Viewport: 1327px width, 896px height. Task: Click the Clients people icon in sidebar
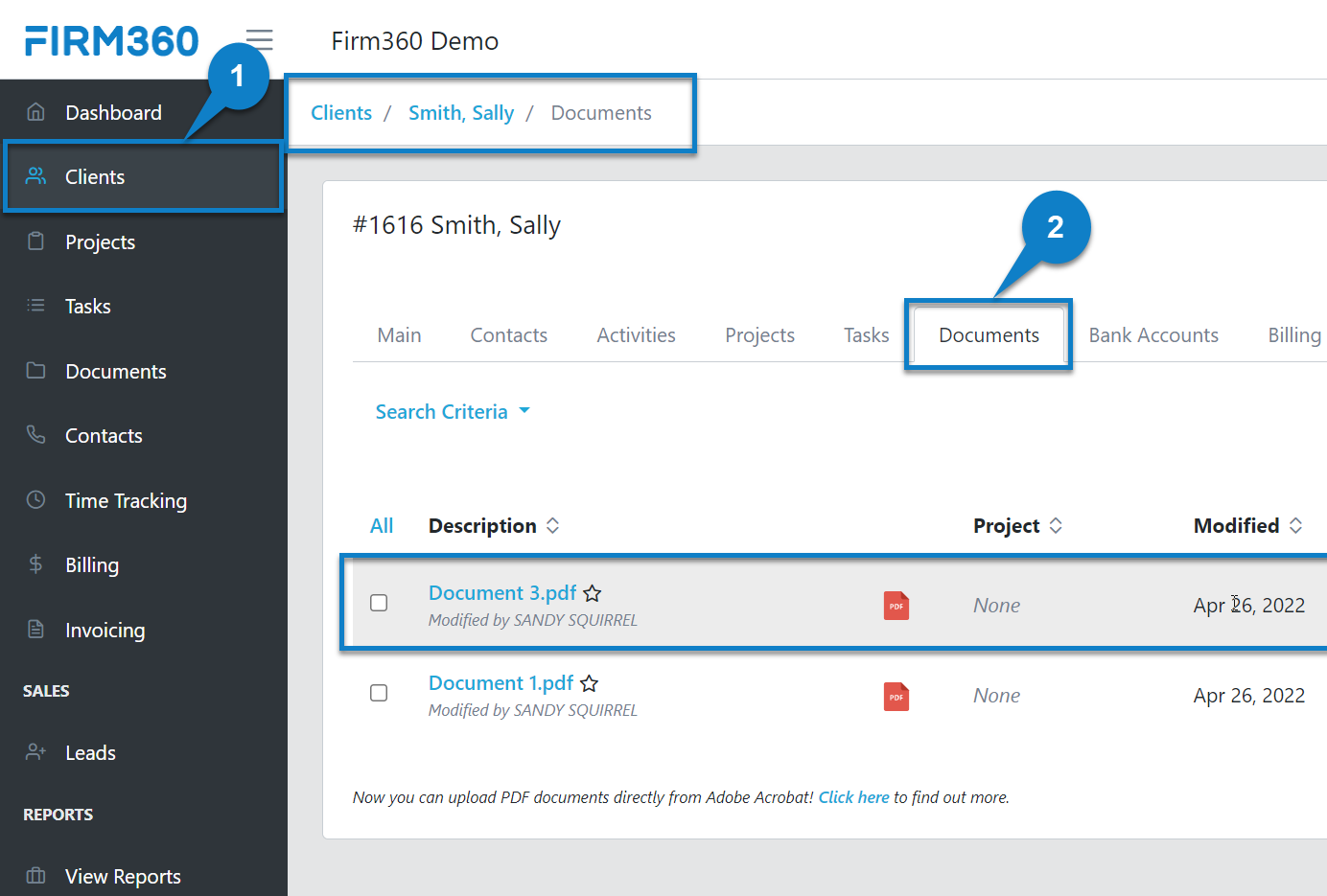pyautogui.click(x=35, y=176)
